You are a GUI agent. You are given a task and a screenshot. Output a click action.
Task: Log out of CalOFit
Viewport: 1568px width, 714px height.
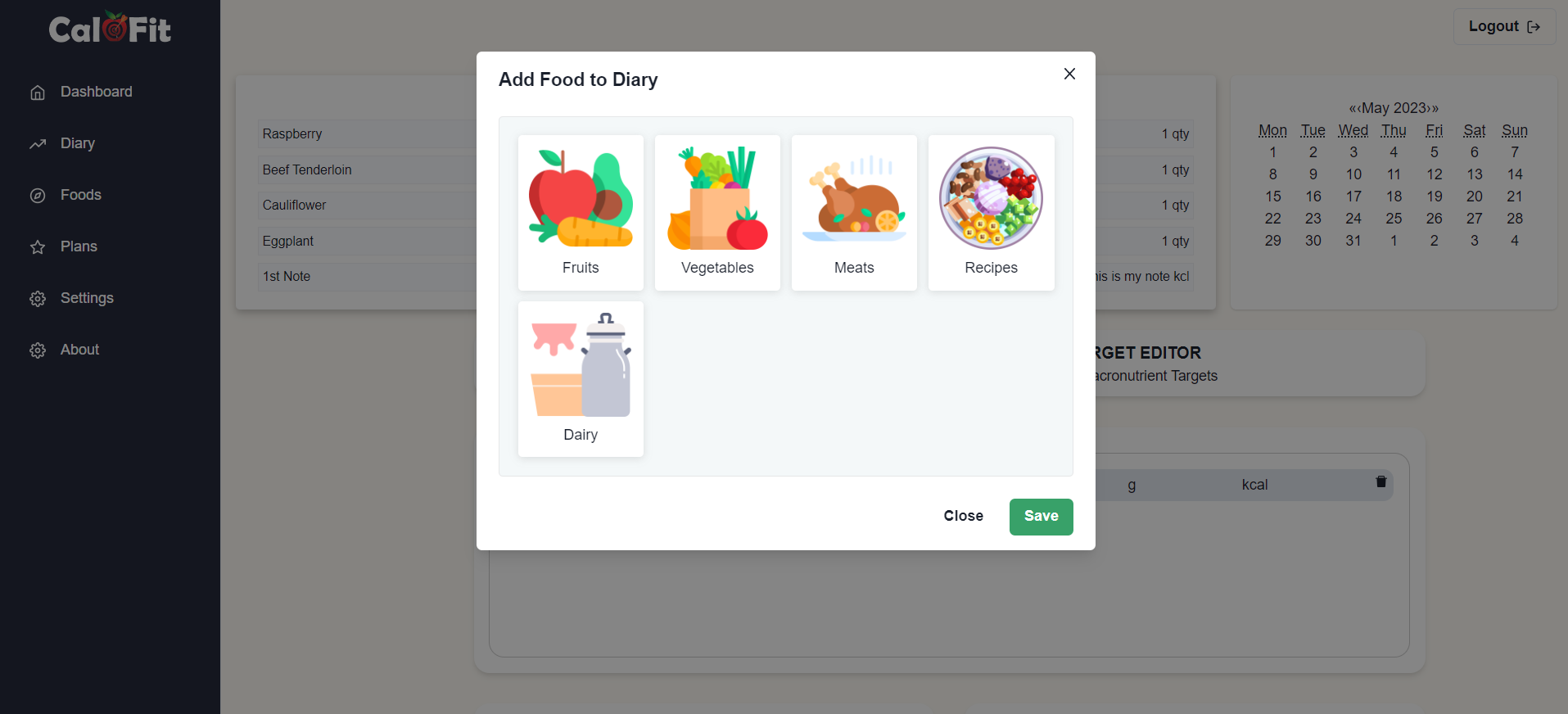pyautogui.click(x=1503, y=26)
